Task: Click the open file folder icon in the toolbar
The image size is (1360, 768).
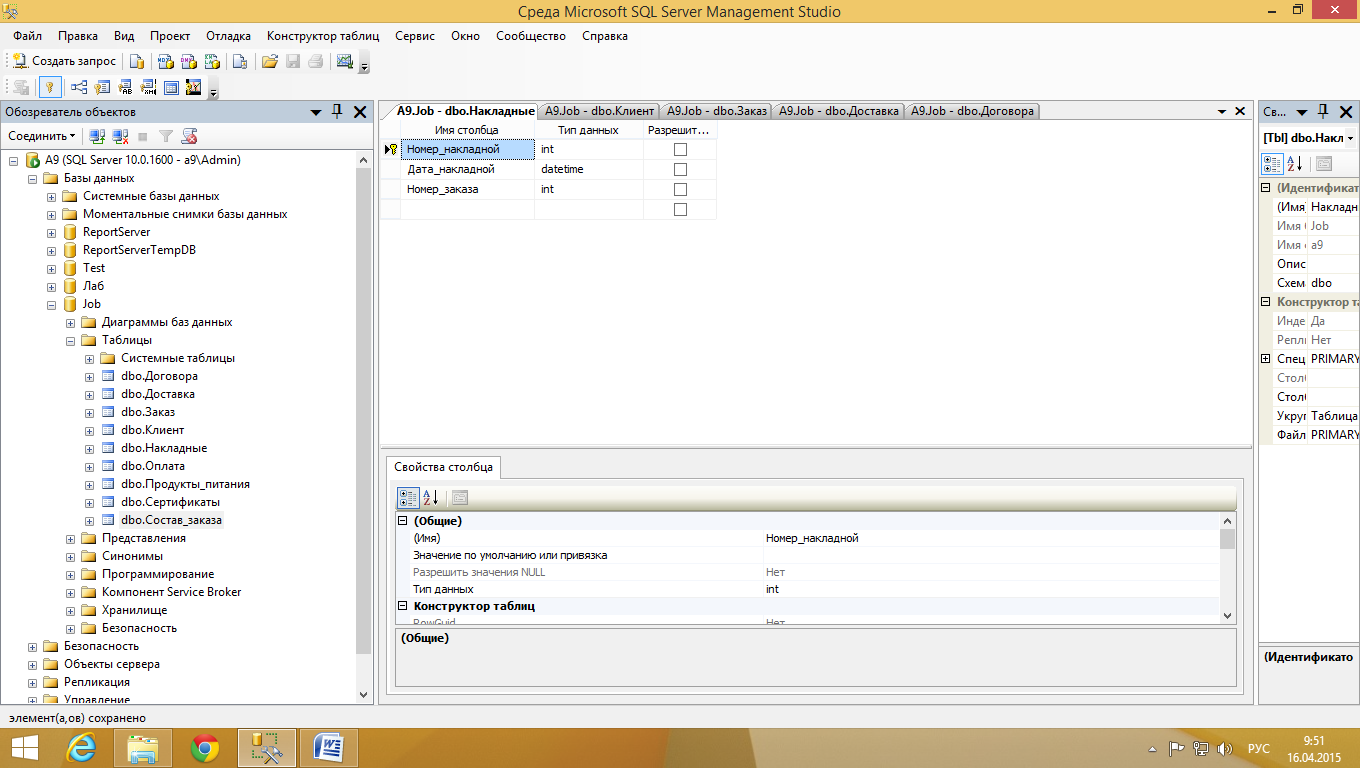Action: coord(269,61)
